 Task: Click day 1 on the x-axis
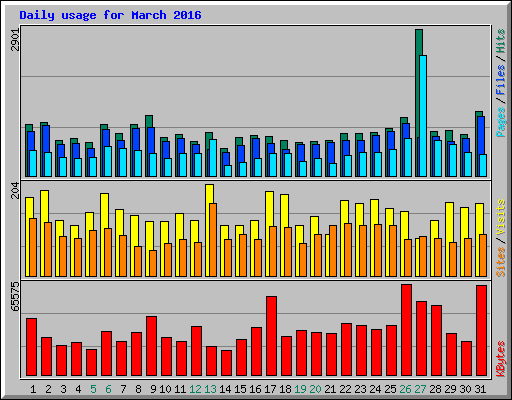tap(33, 389)
